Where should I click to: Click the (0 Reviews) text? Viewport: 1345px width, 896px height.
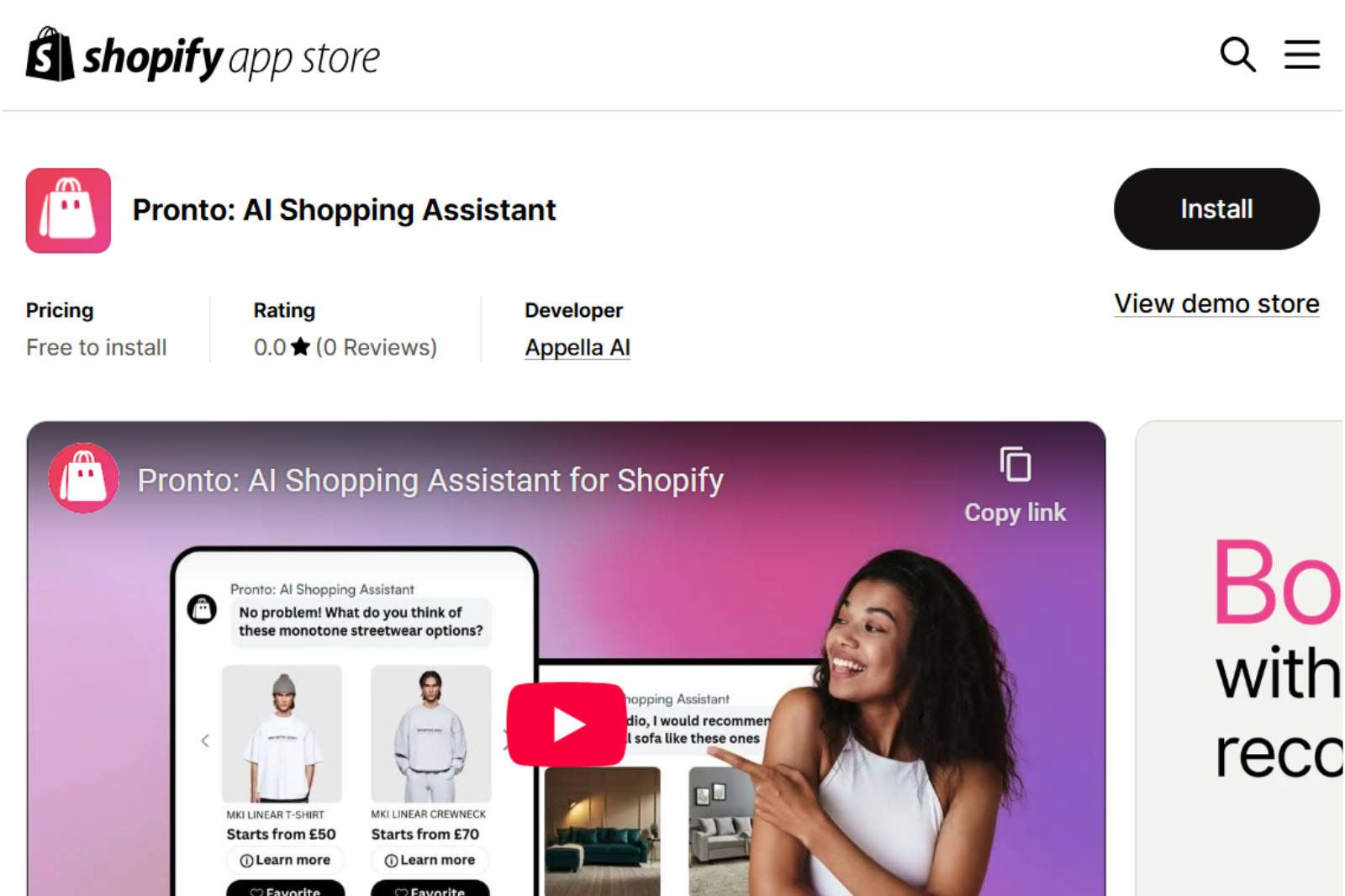[377, 347]
